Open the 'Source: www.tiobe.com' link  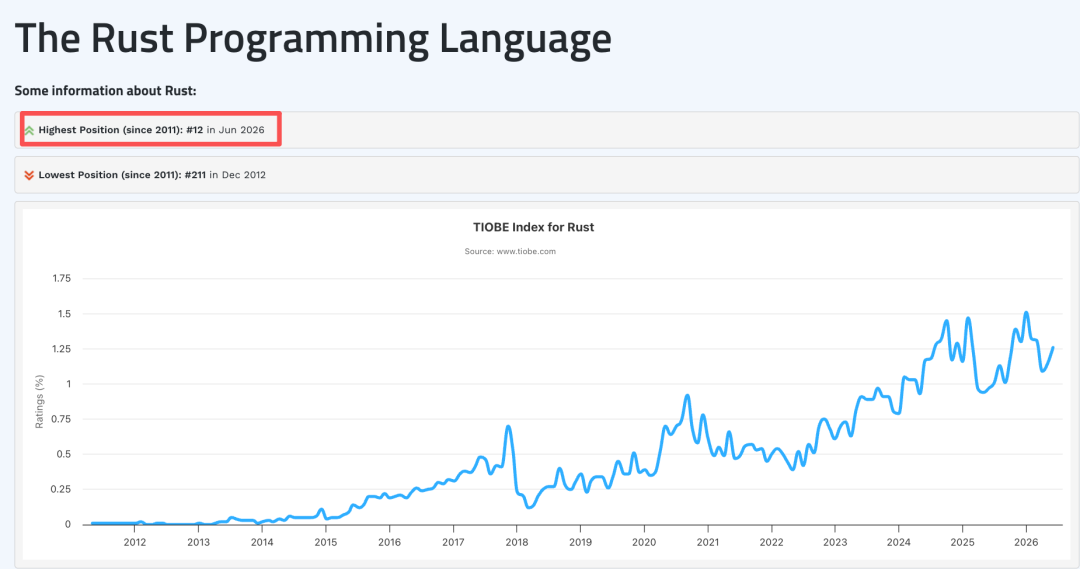510,251
